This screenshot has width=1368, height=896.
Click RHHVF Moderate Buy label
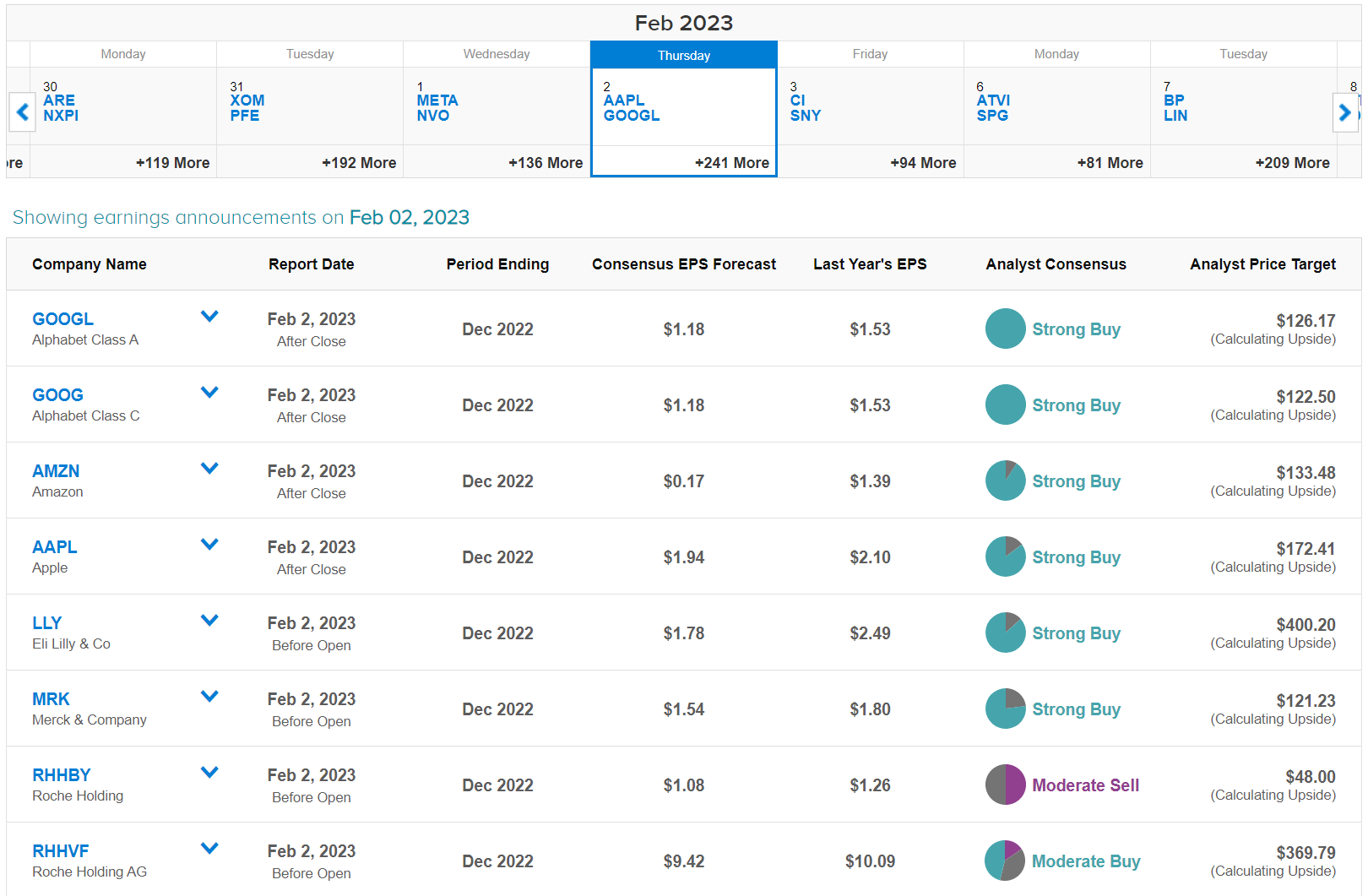coord(1086,861)
